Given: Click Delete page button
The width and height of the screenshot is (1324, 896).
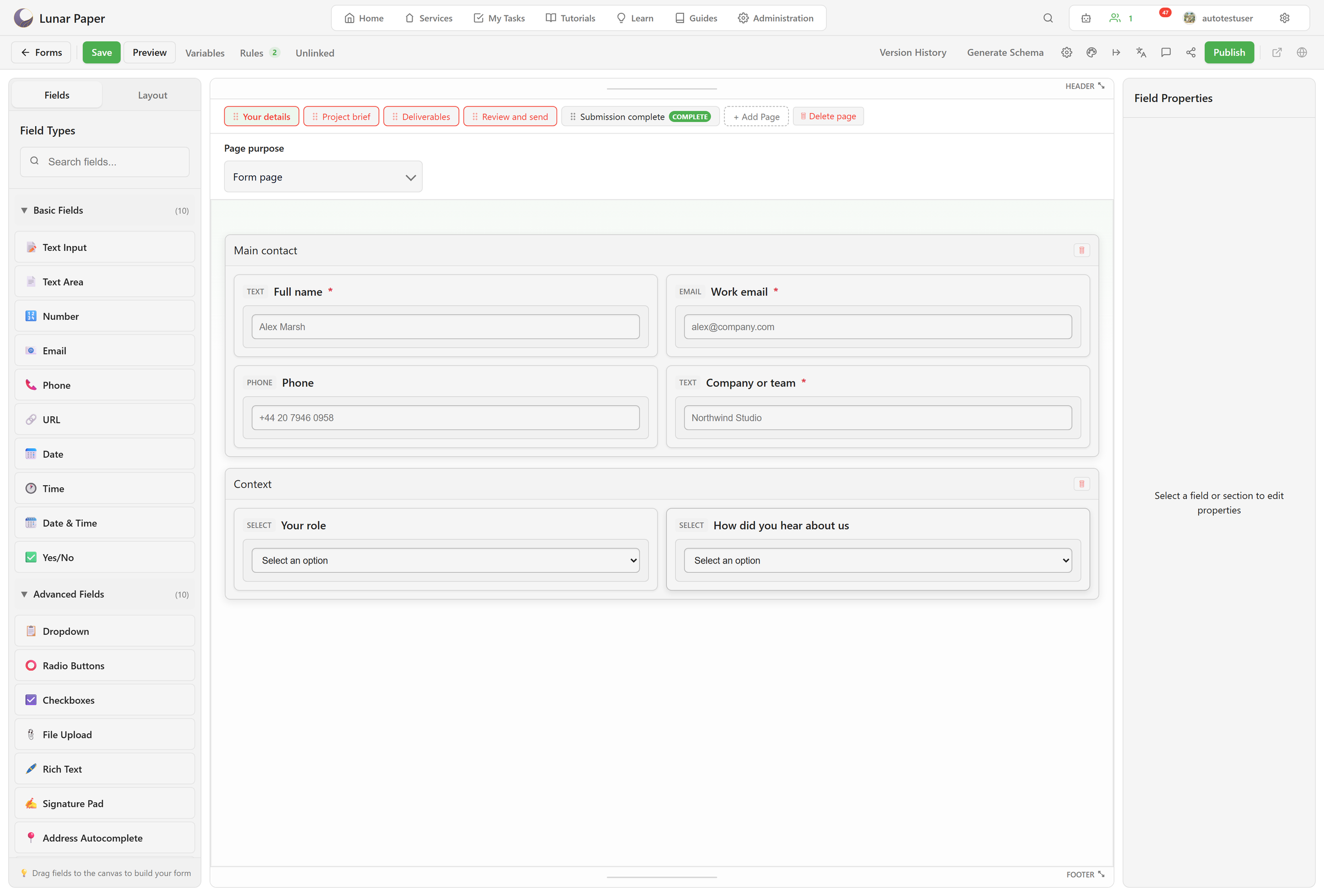Looking at the screenshot, I should [828, 116].
